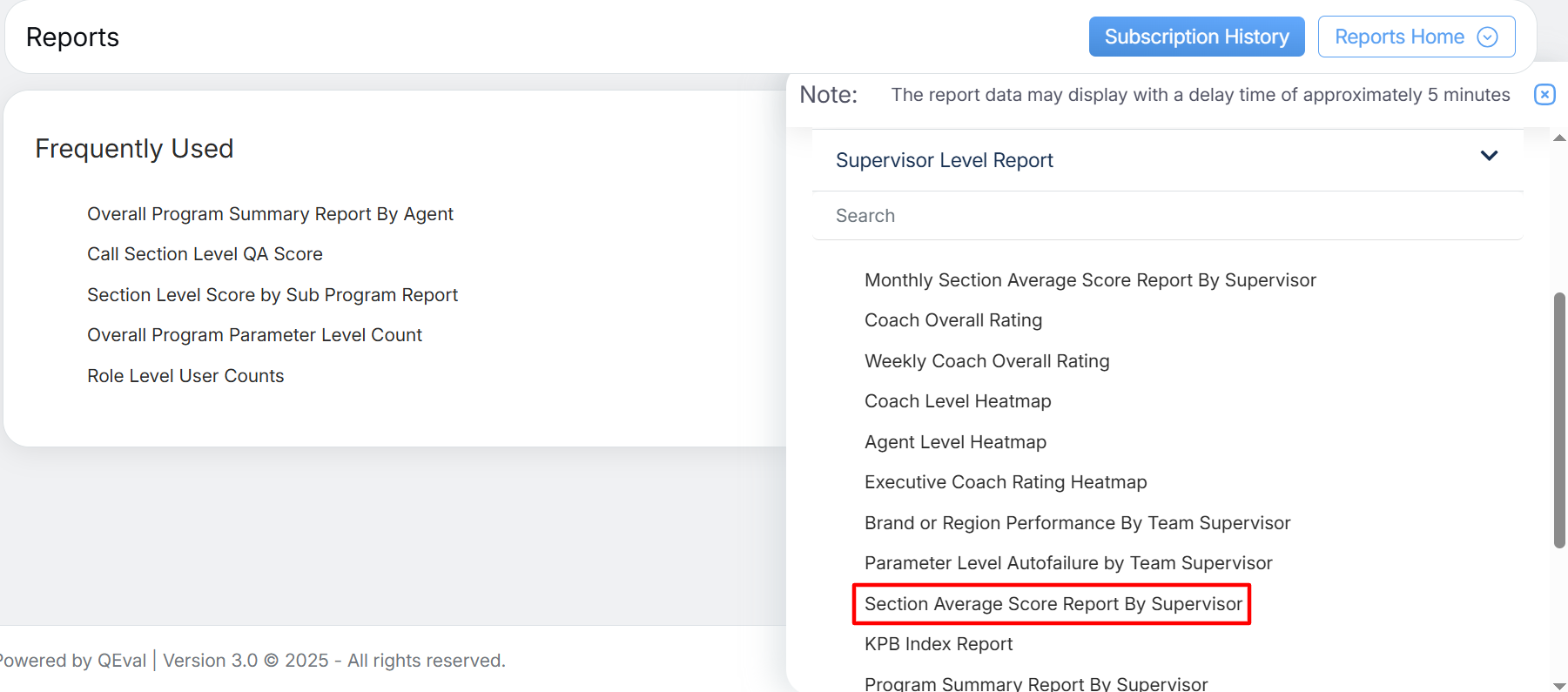Open Agent Level Heatmap report
1568x692 pixels.
click(955, 442)
